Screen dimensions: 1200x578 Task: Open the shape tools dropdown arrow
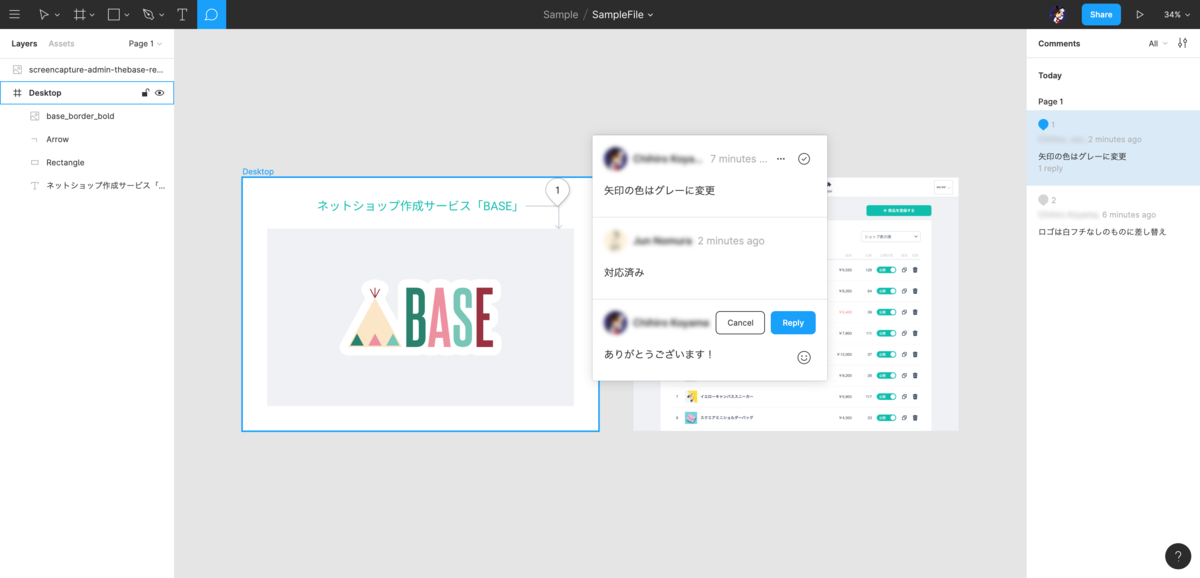128,15
